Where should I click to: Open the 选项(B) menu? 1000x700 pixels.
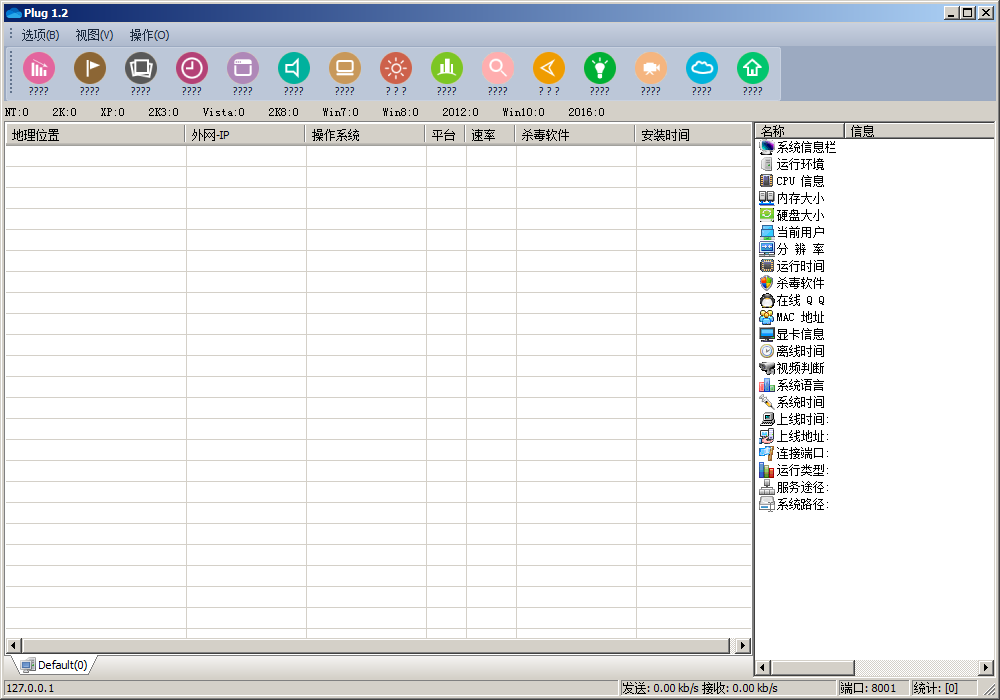pyautogui.click(x=40, y=35)
